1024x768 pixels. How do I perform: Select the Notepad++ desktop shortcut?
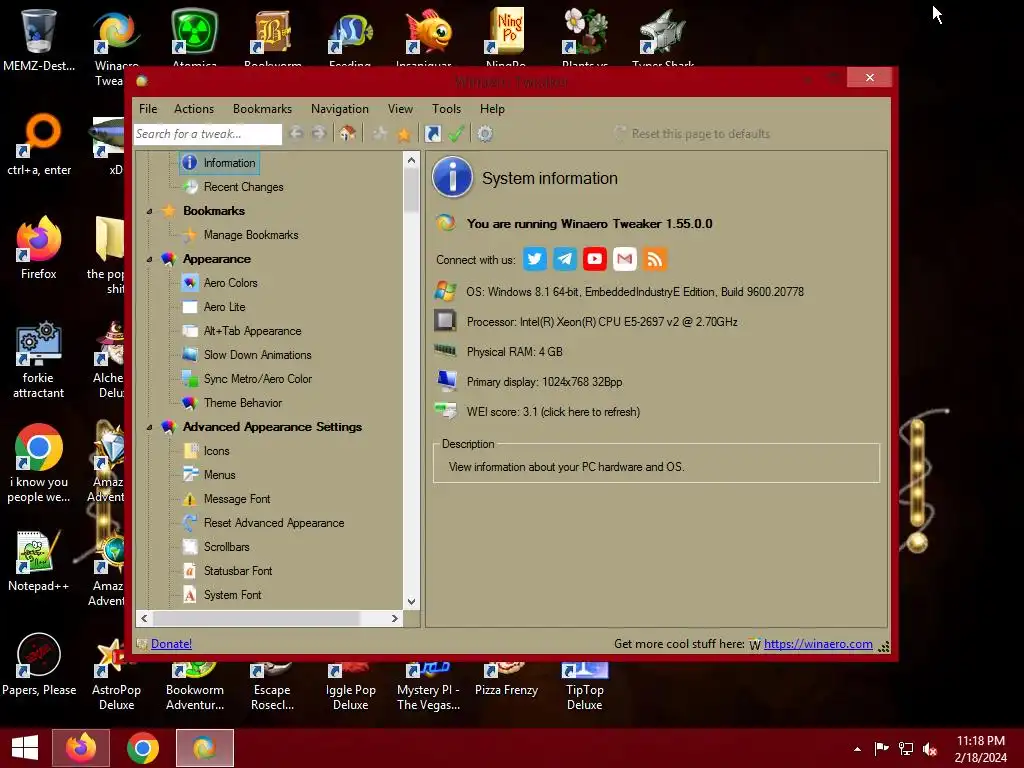[39, 560]
